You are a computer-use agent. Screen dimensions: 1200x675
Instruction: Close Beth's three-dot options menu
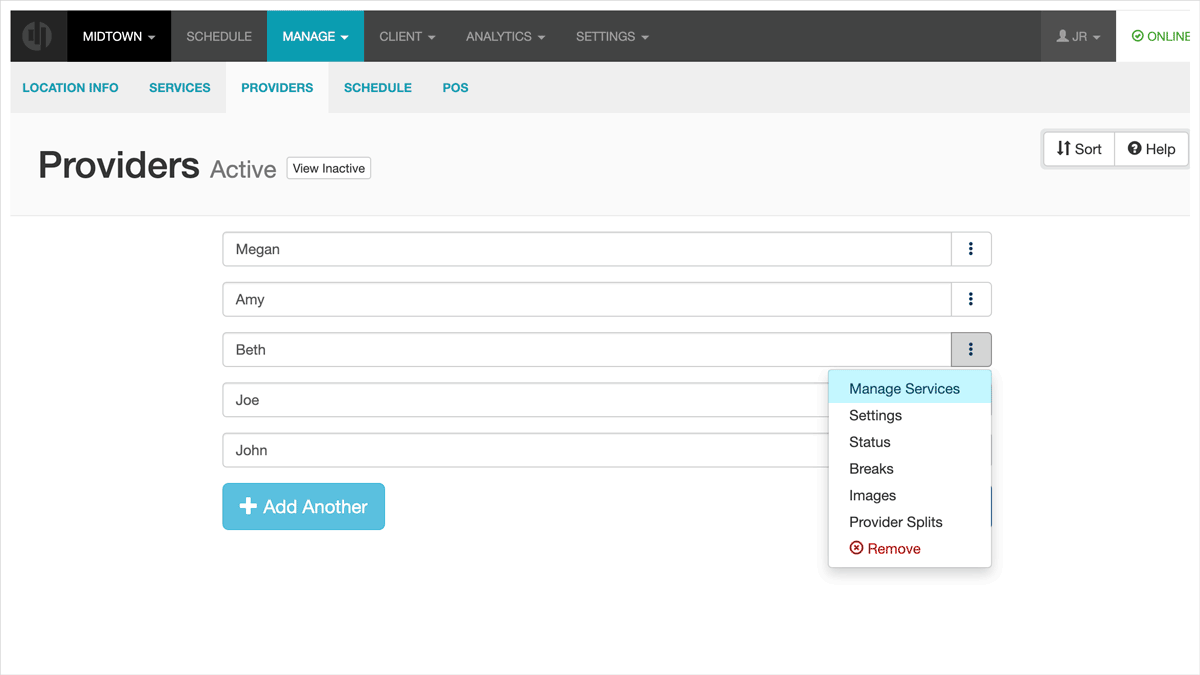[970, 349]
